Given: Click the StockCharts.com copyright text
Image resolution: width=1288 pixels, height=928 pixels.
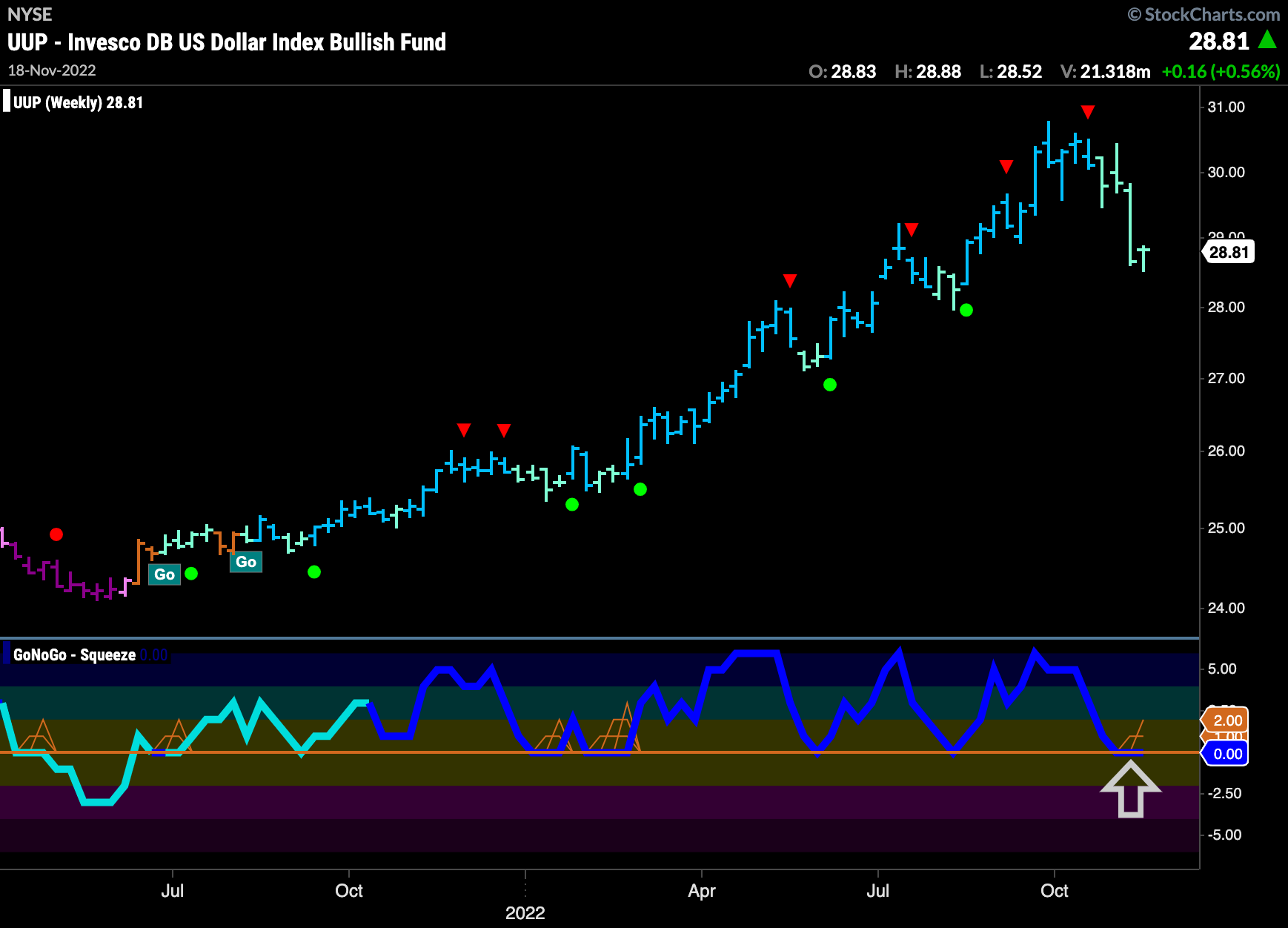Looking at the screenshot, I should pyautogui.click(x=1204, y=14).
